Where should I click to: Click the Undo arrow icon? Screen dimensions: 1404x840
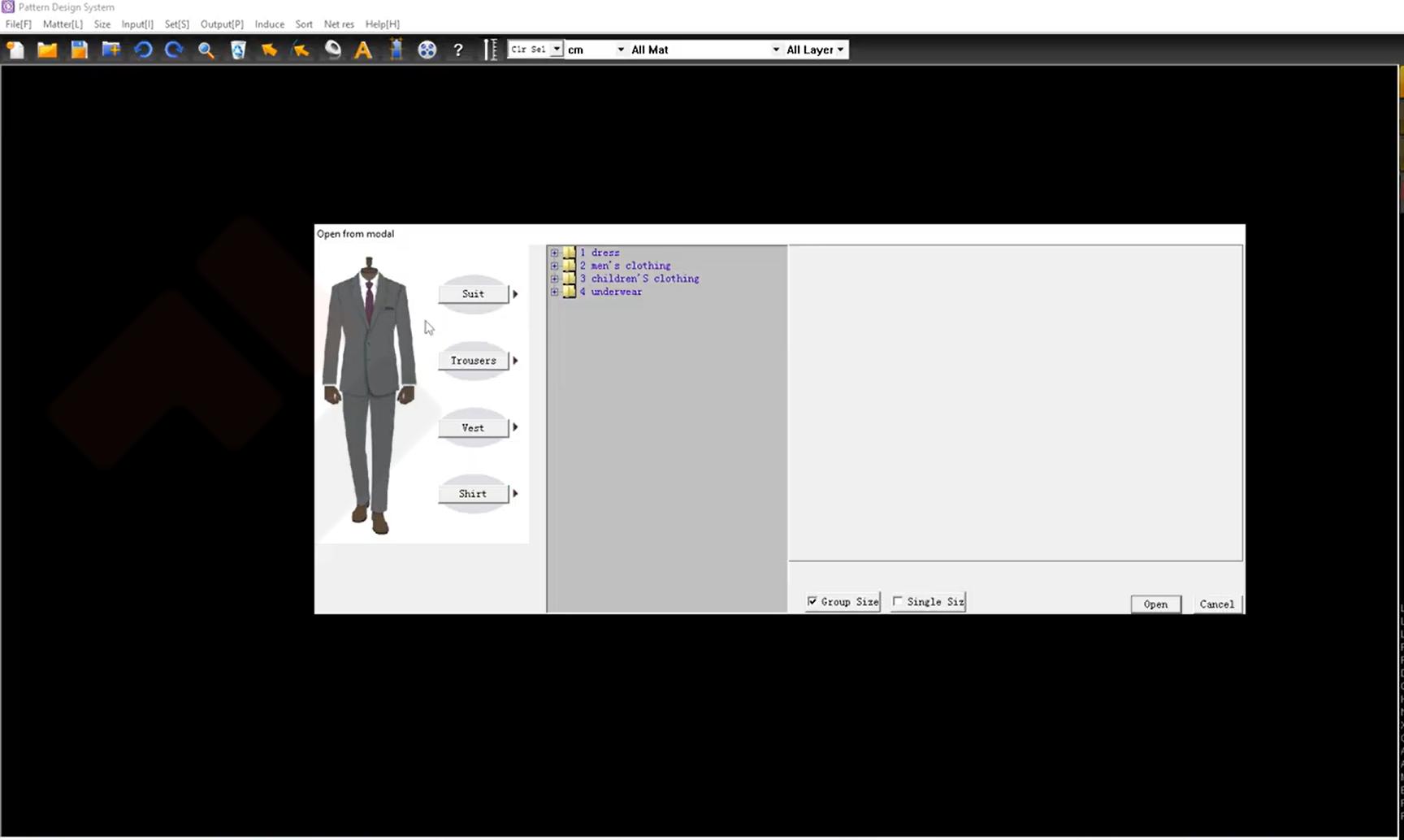tap(143, 50)
